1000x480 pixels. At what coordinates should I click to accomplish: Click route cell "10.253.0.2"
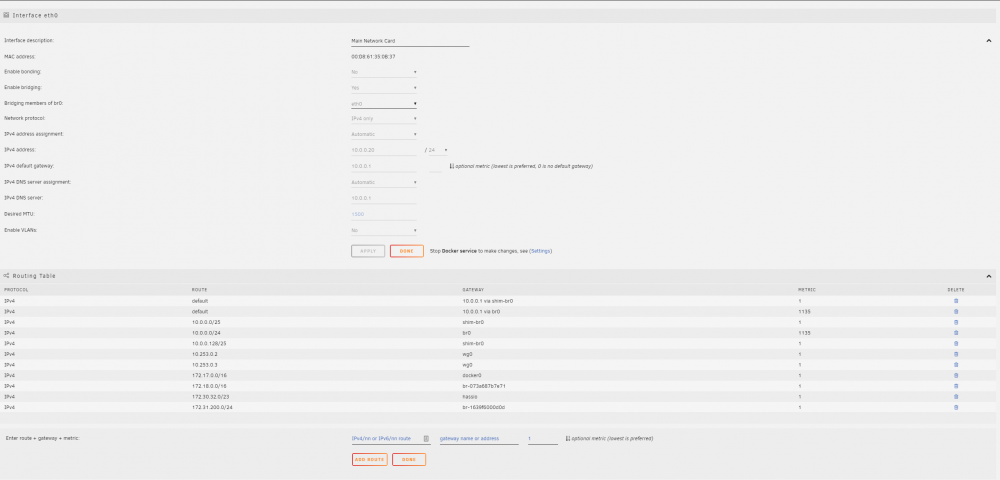coord(203,354)
